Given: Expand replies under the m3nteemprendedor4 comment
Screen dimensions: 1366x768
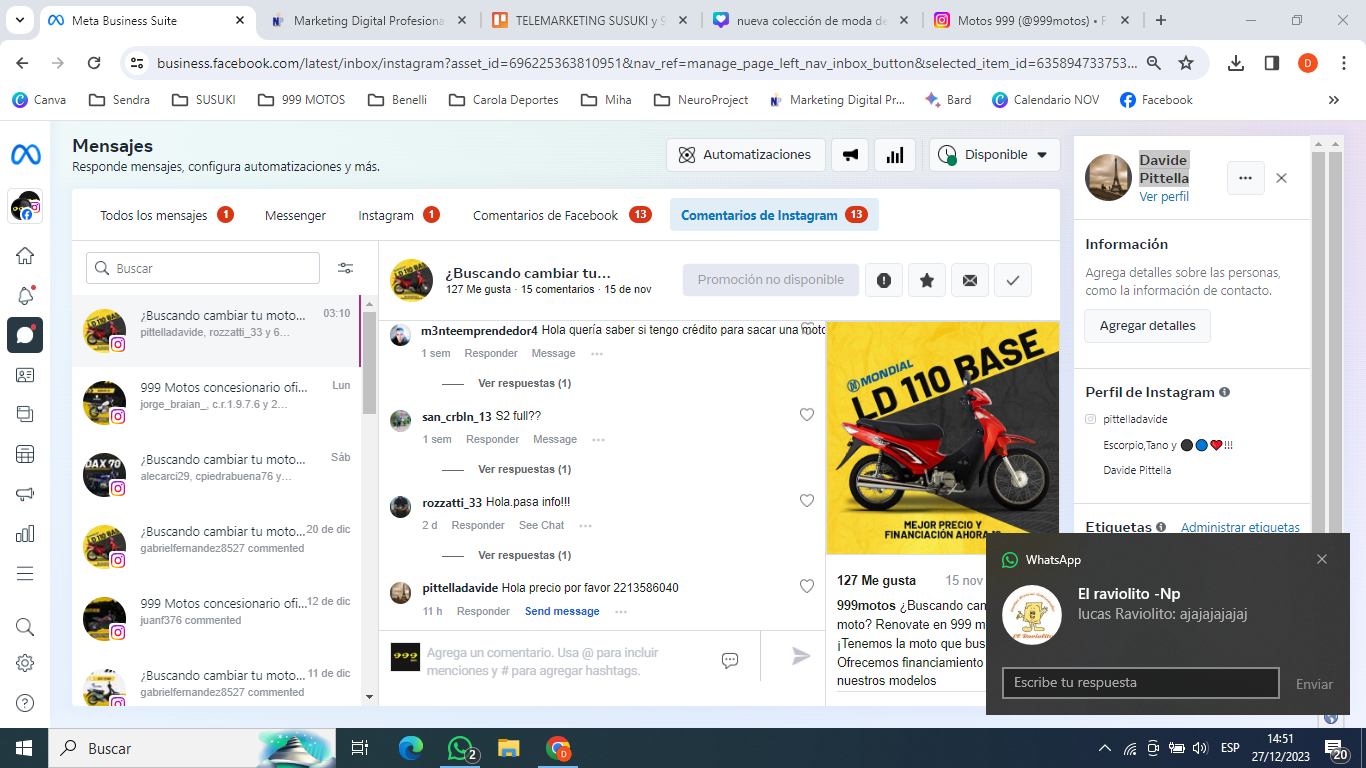Looking at the screenshot, I should tap(524, 383).
